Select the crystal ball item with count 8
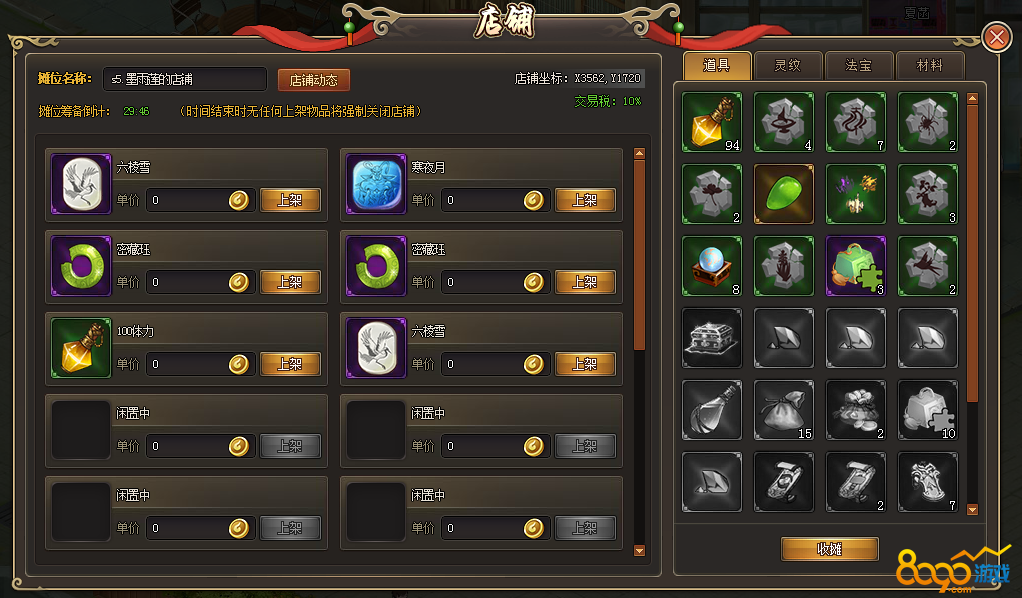Screen dimensions: 1022x598 click(712, 266)
